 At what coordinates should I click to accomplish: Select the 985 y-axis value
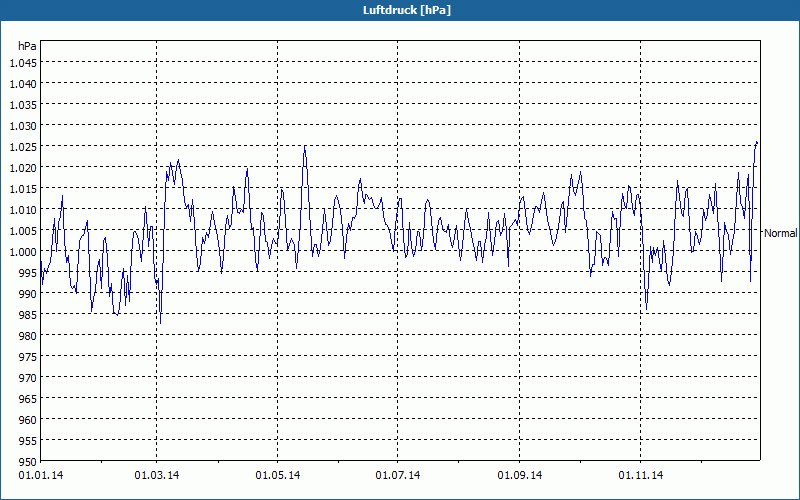click(28, 314)
